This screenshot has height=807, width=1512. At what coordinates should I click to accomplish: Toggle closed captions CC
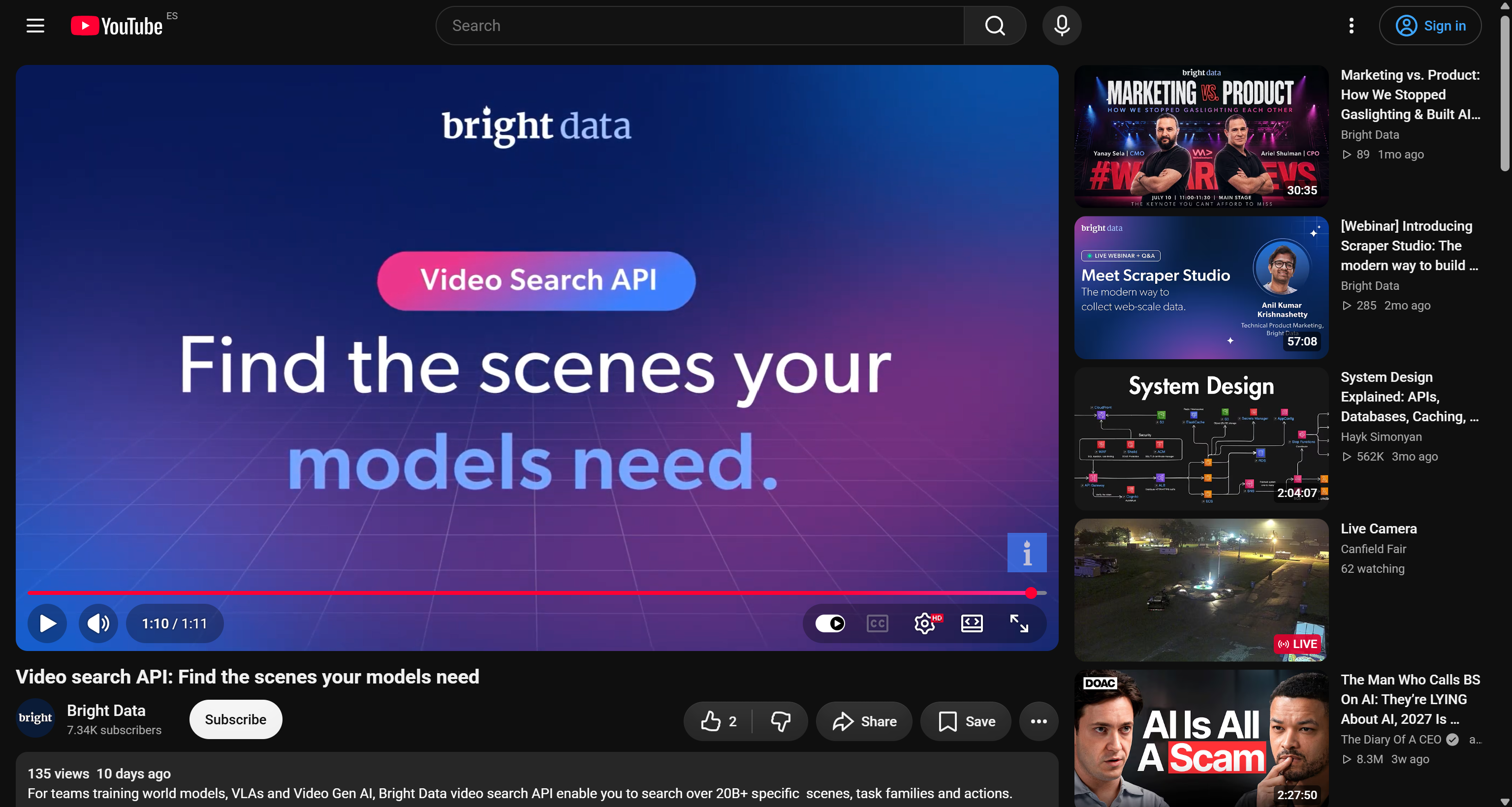[878, 623]
